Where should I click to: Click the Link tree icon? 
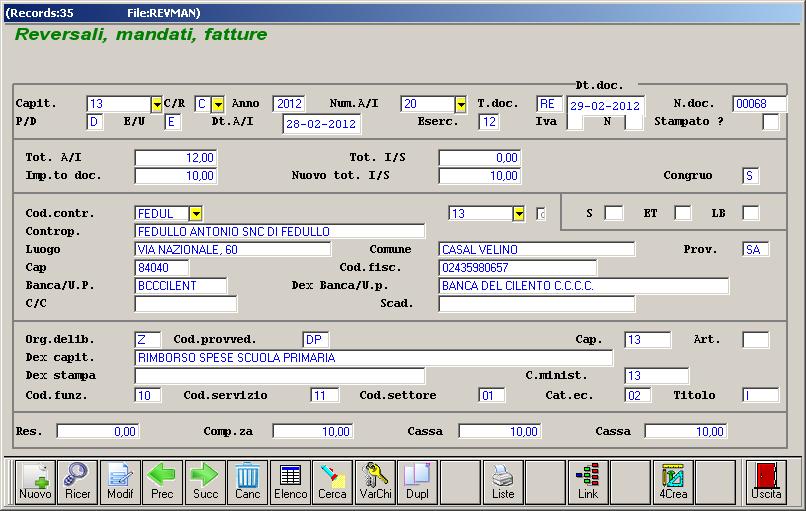click(588, 482)
